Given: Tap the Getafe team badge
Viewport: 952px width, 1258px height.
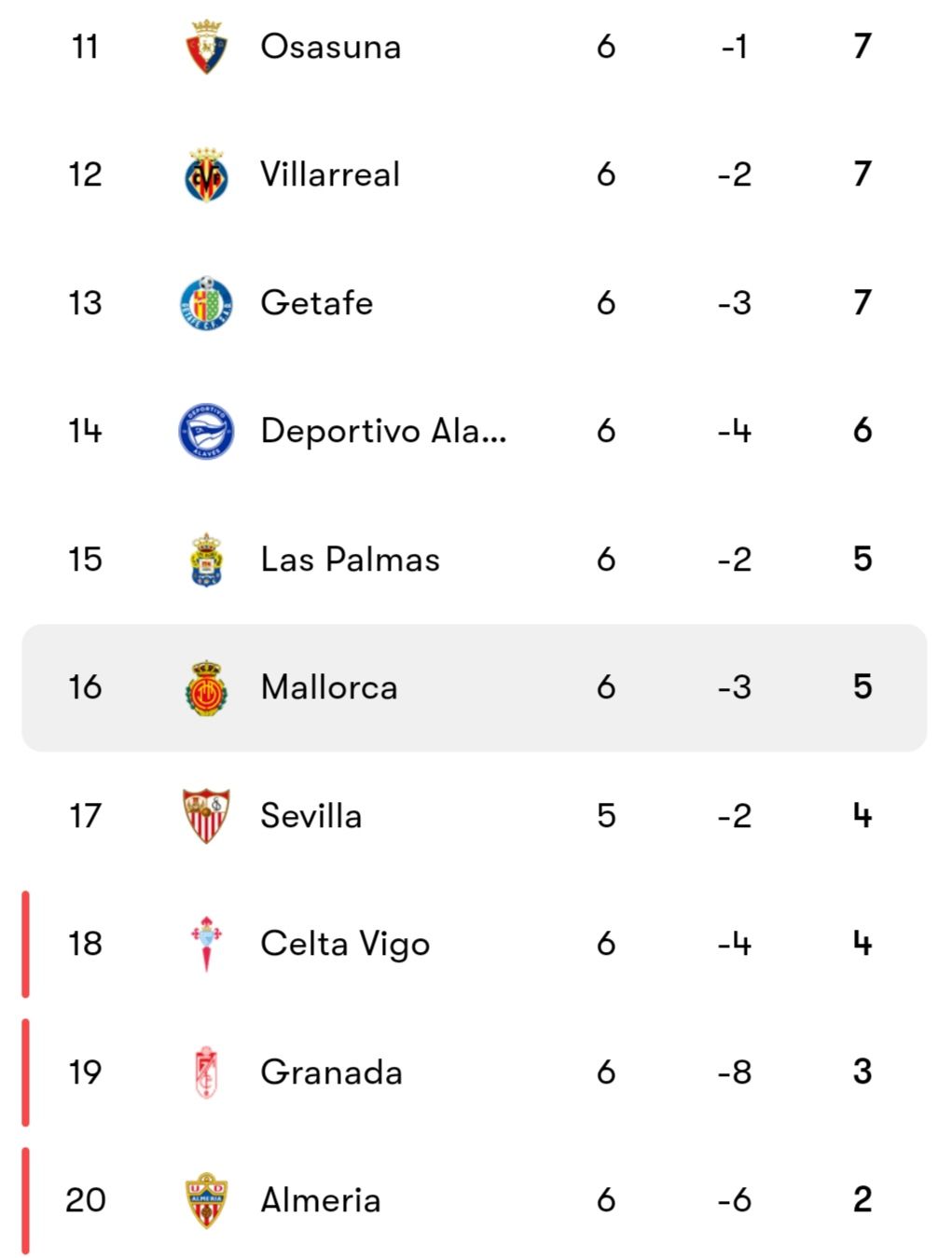Looking at the screenshot, I should coord(206,303).
